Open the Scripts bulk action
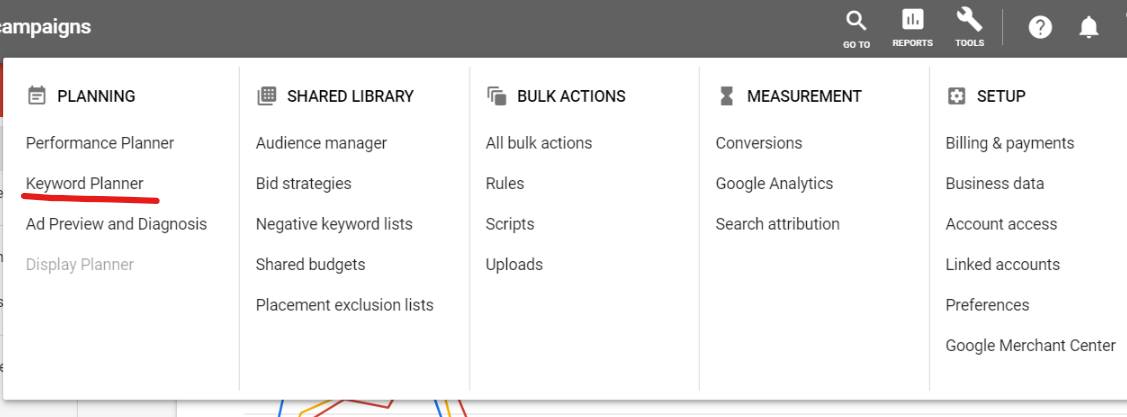Image resolution: width=1127 pixels, height=417 pixels. 510,224
